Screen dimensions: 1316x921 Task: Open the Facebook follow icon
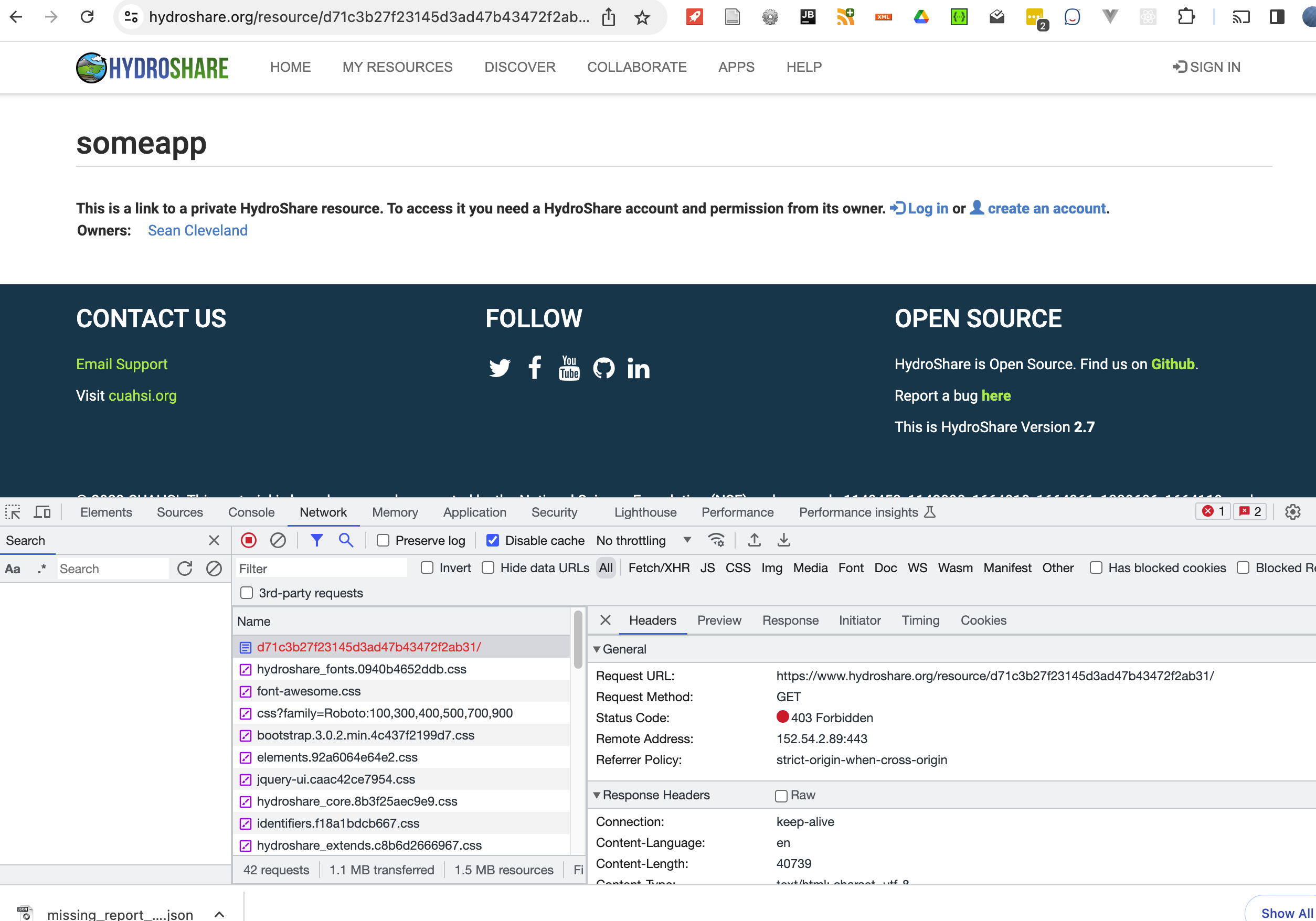coord(534,368)
